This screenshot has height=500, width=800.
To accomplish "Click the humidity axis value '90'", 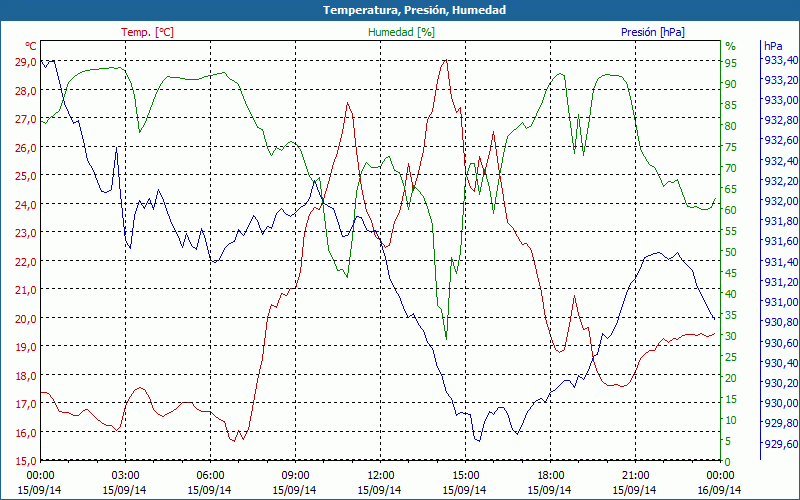I will 731,84.
